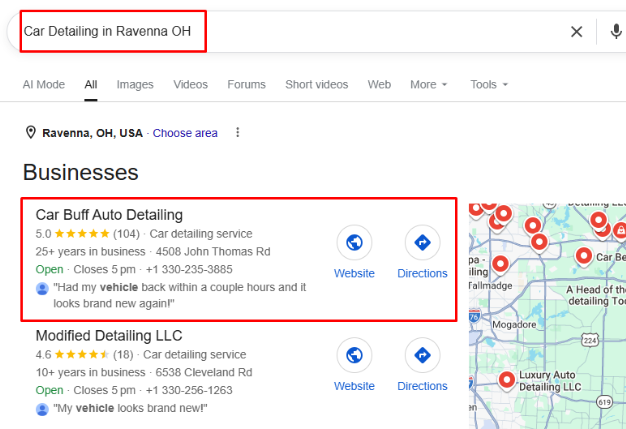Open the Videos tab
The image size is (626, 429).
(x=190, y=85)
